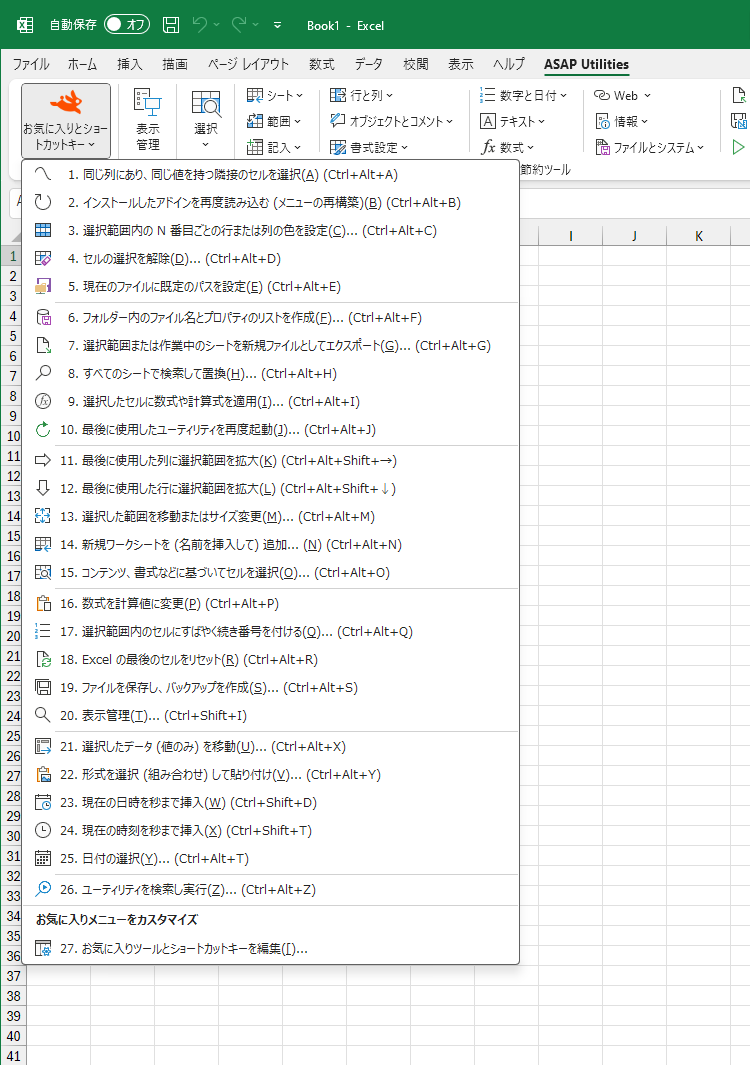Open item 27 お気に入りツールとショートカットキーを編集
Viewport: 750px width, 1065px height.
point(270,947)
